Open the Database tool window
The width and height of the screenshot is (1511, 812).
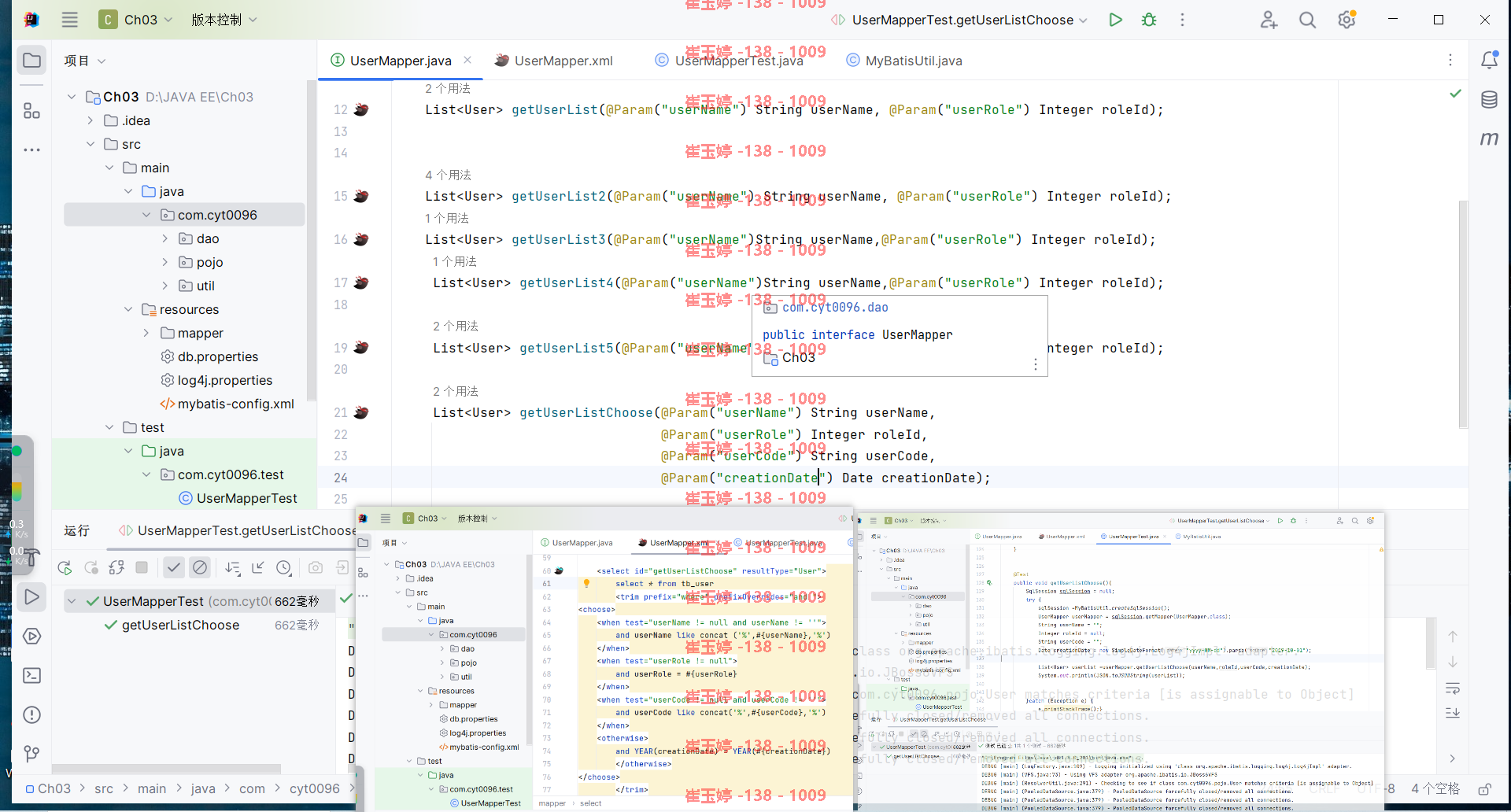(1489, 100)
